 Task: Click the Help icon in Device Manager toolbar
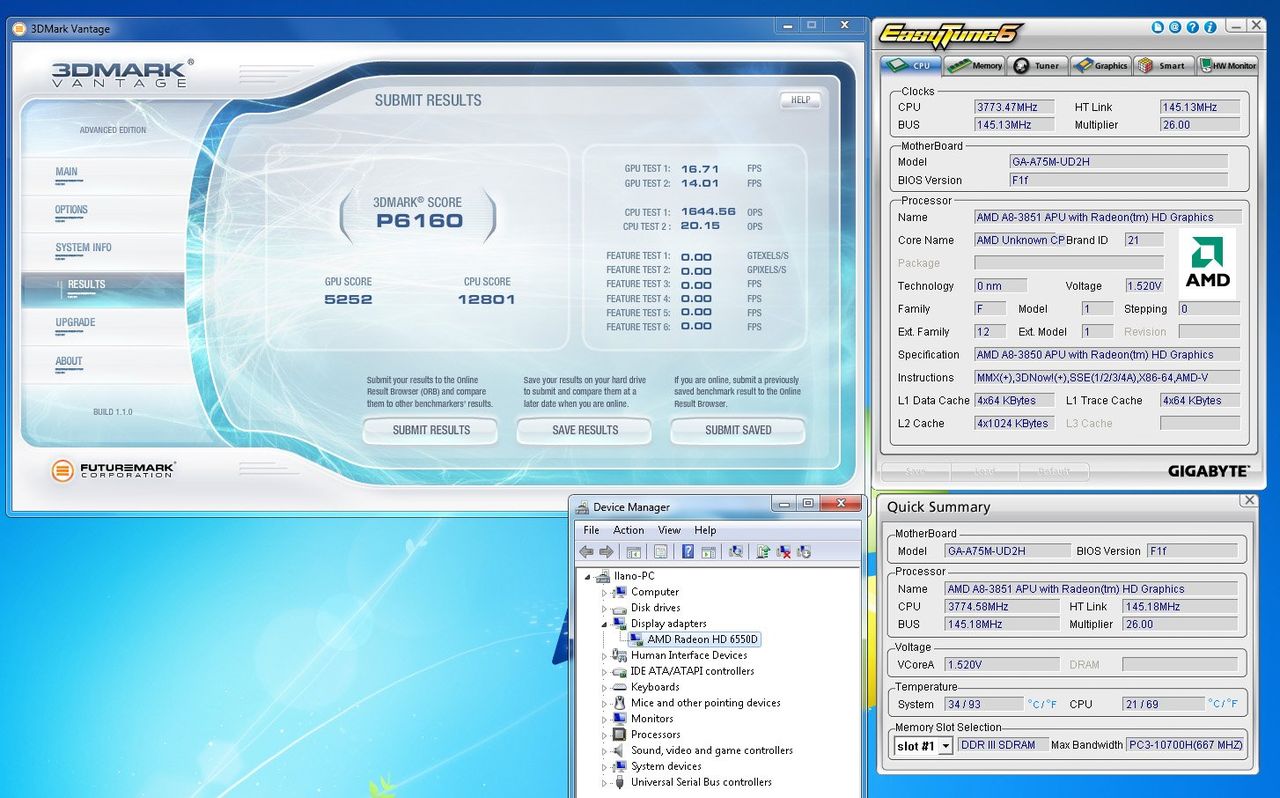[688, 551]
